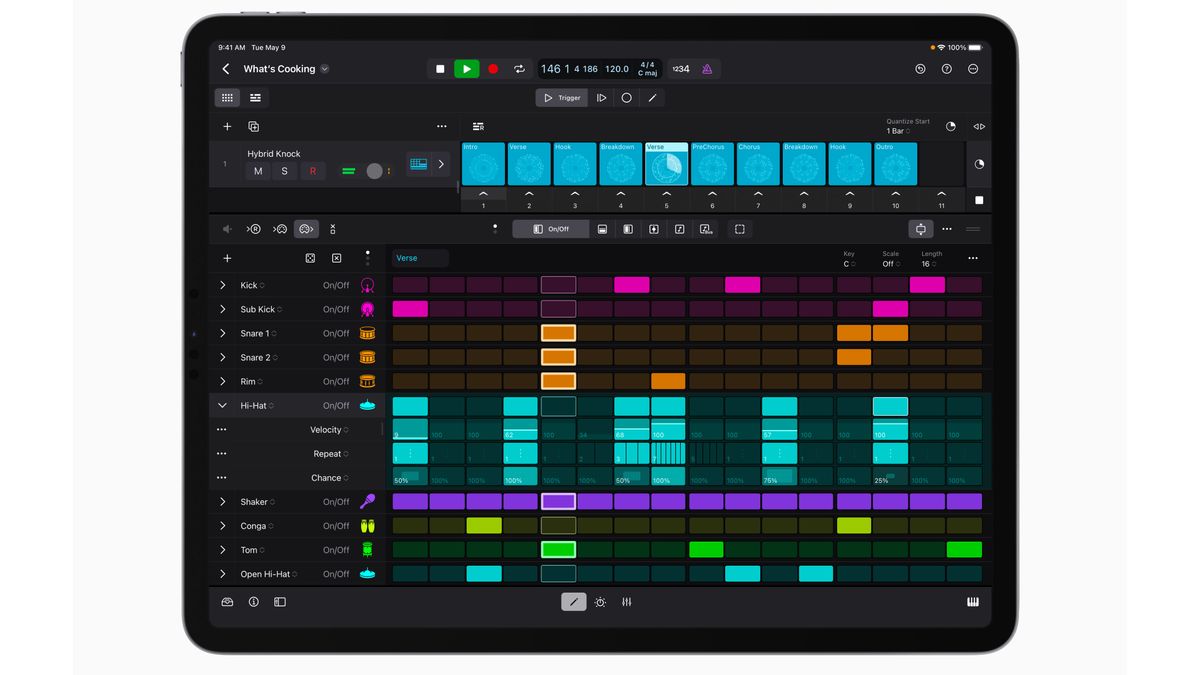Arm recording on Hybrid Knock with the R button
This screenshot has height=675, width=1200.
pos(312,172)
